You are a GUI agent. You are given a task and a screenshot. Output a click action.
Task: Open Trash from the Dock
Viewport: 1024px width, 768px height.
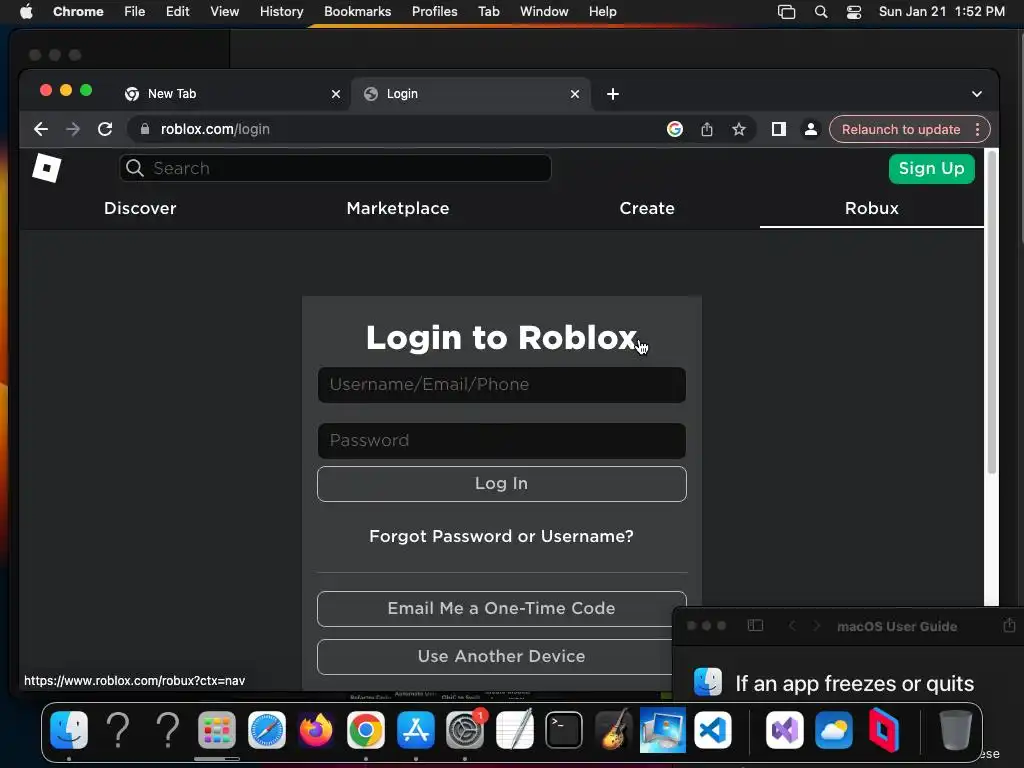pyautogui.click(x=955, y=730)
